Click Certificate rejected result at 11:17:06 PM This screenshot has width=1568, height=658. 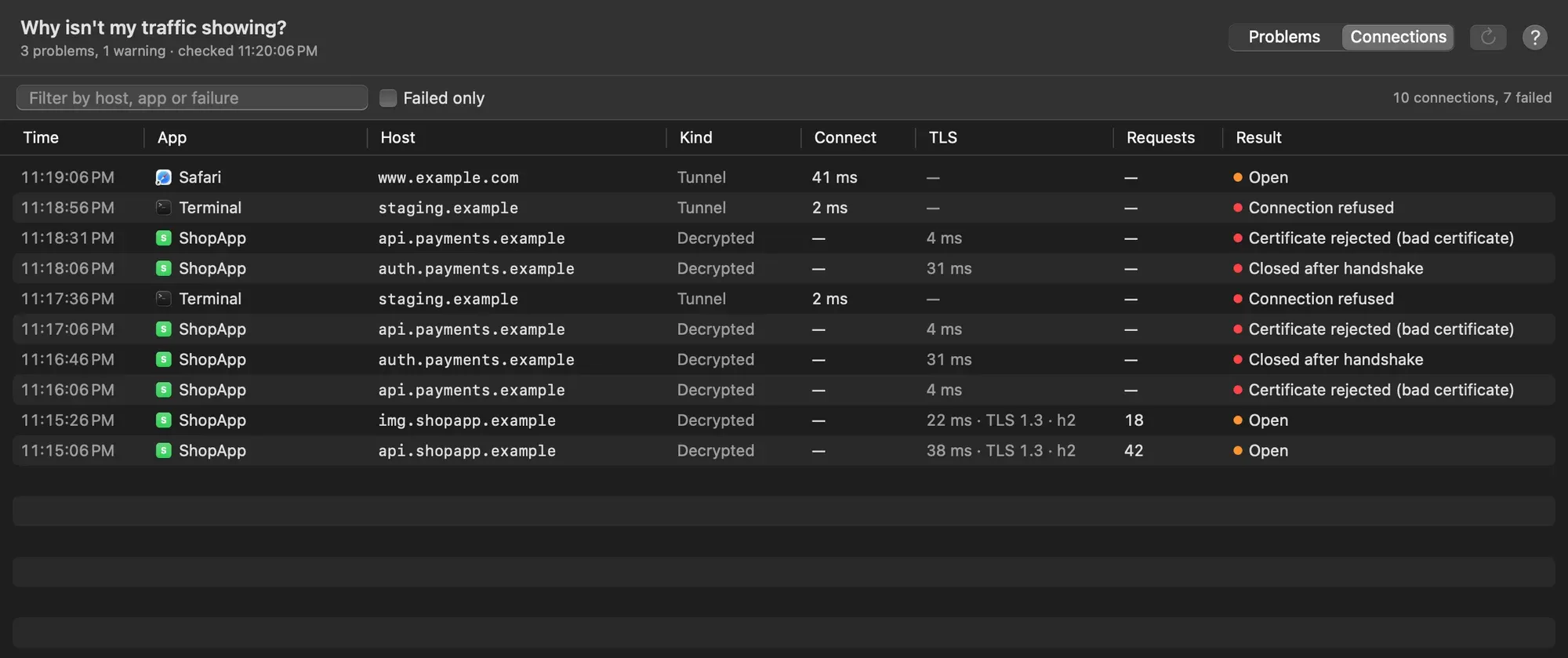point(1381,329)
